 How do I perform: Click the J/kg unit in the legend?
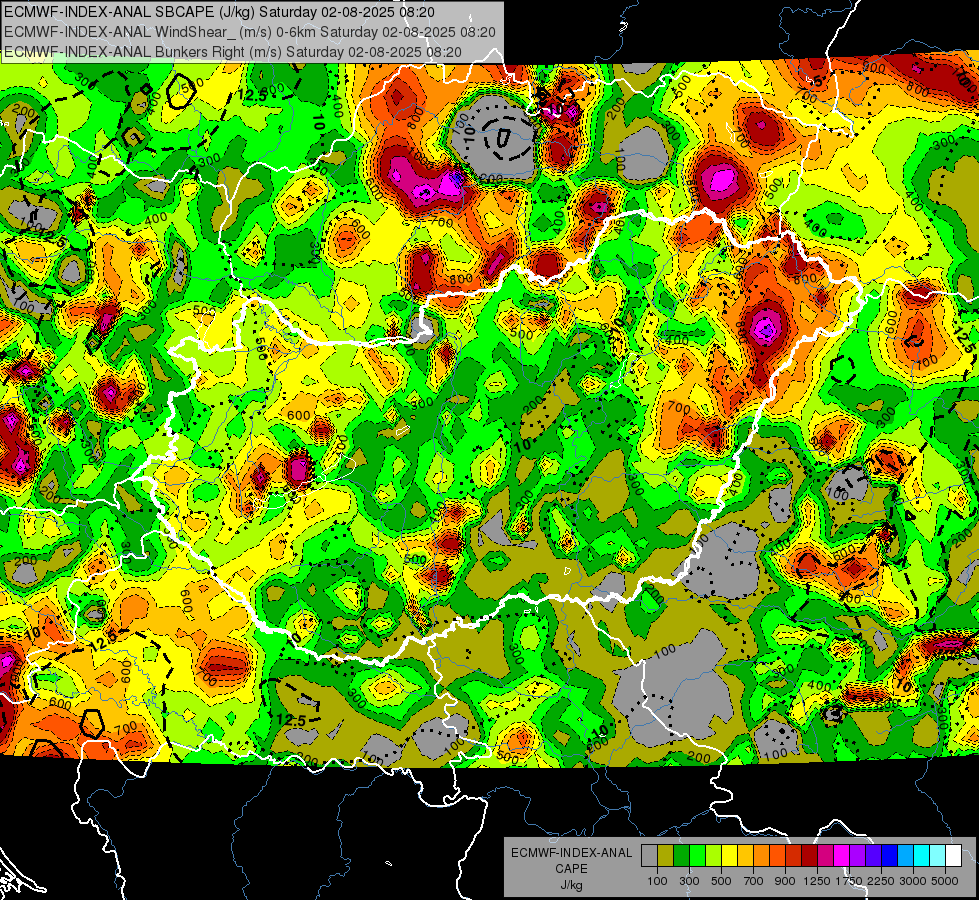tap(572, 885)
